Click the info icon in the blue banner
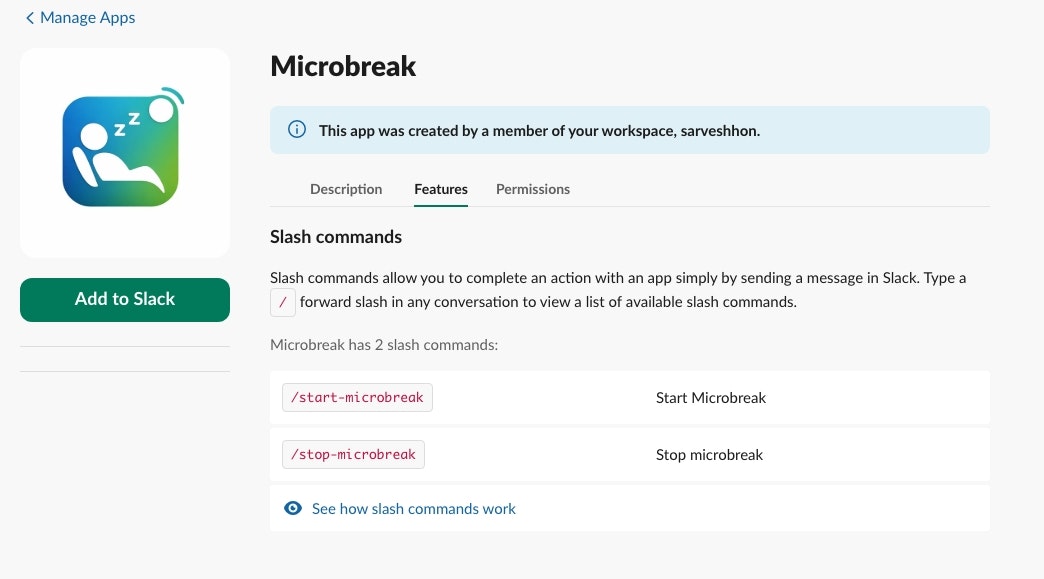The height and width of the screenshot is (579, 1044). pyautogui.click(x=296, y=129)
